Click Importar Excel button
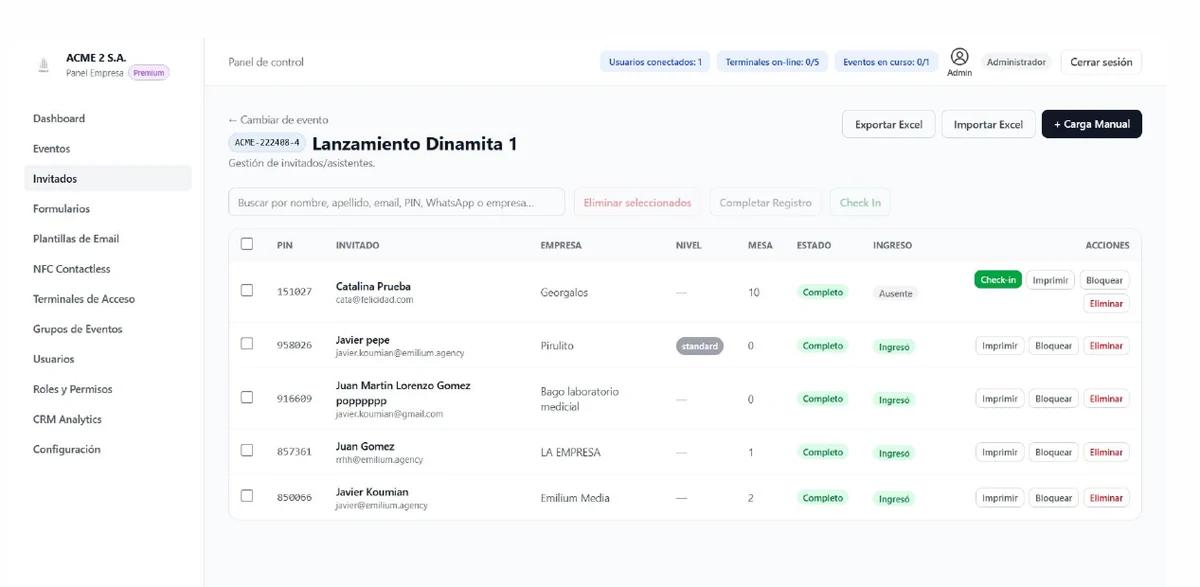 [988, 124]
